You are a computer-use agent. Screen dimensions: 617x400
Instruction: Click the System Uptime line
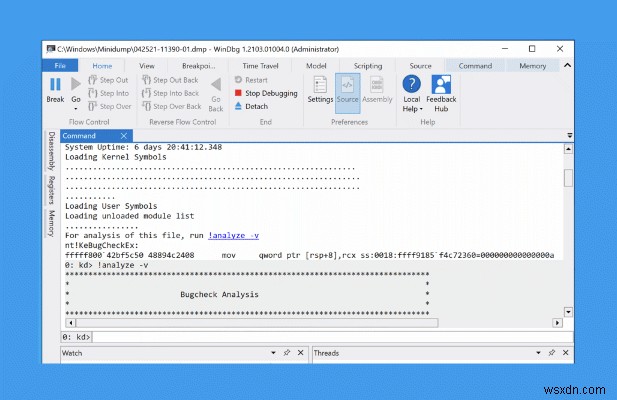click(143, 147)
